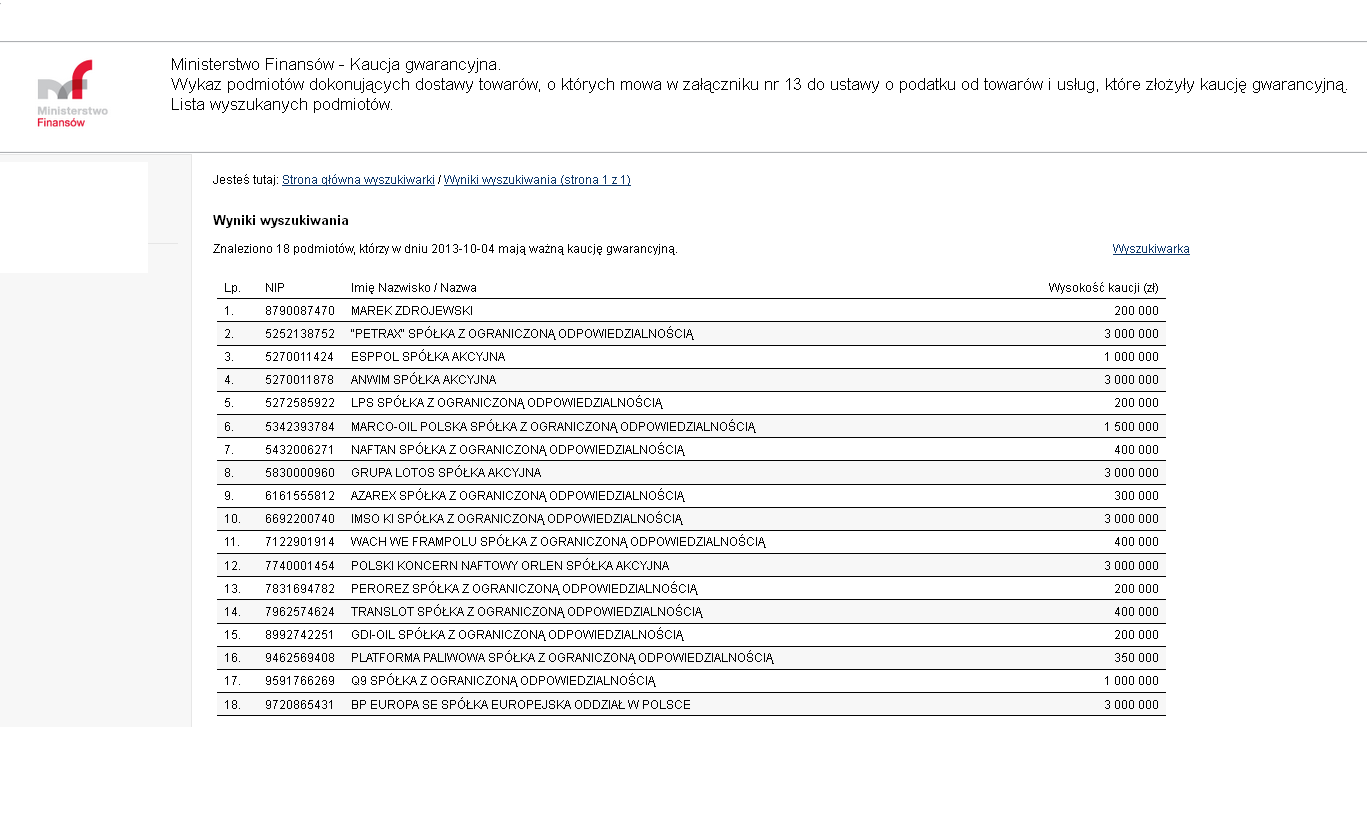Select the BP EUROPA SE company name
Screen dimensions: 1367x831
[x=521, y=705]
